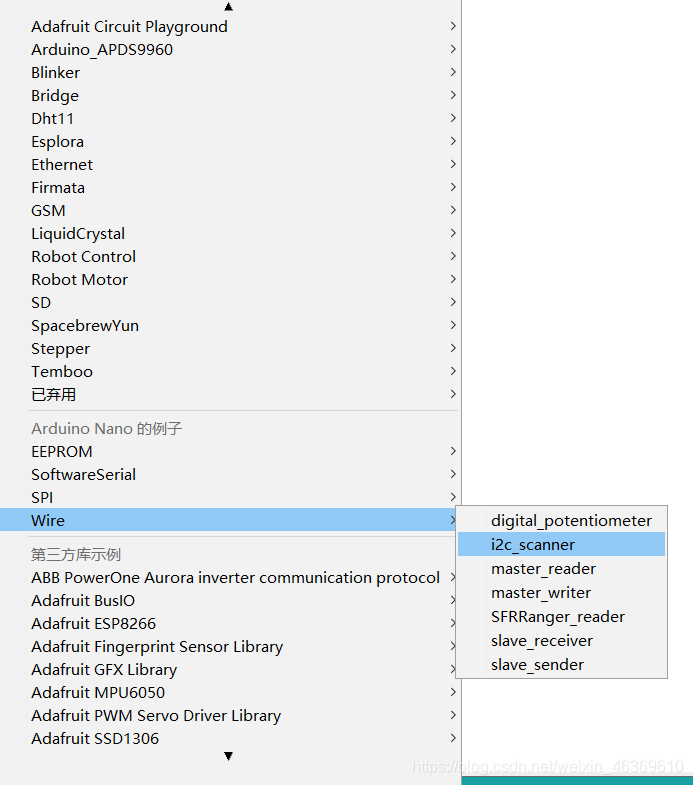Open the digital_potentiometer Wire example
Image resolution: width=693 pixels, height=785 pixels.
(561, 521)
